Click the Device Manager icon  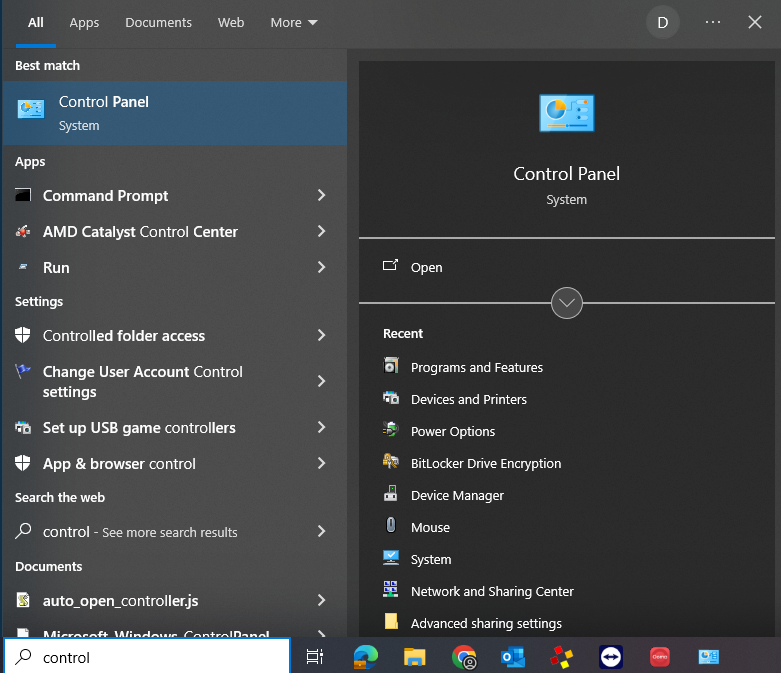pyautogui.click(x=391, y=493)
